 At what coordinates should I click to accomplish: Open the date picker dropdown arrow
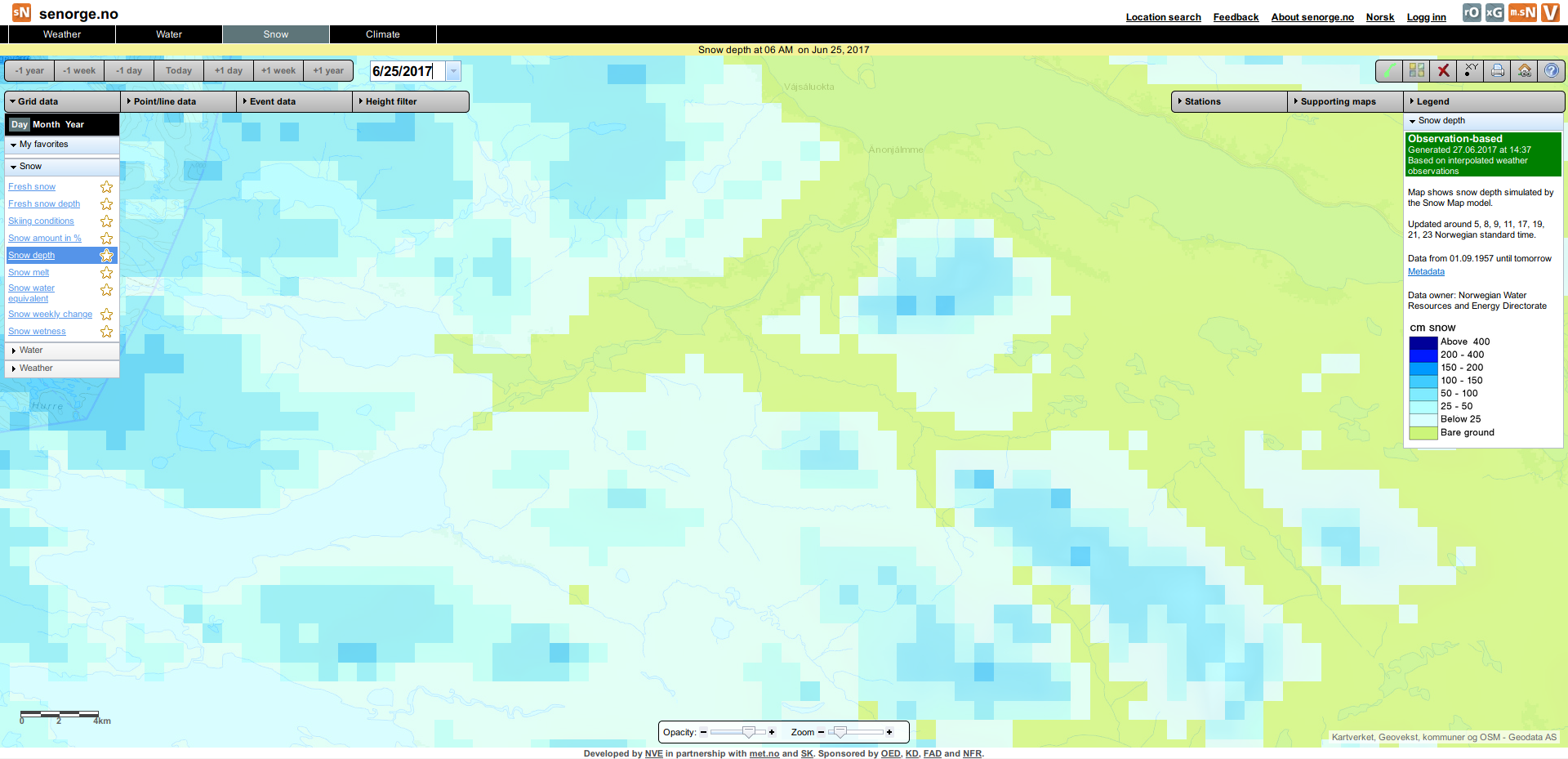(x=454, y=71)
